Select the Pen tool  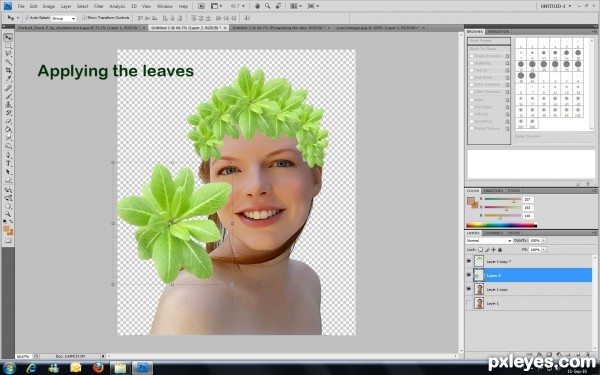[x=8, y=156]
